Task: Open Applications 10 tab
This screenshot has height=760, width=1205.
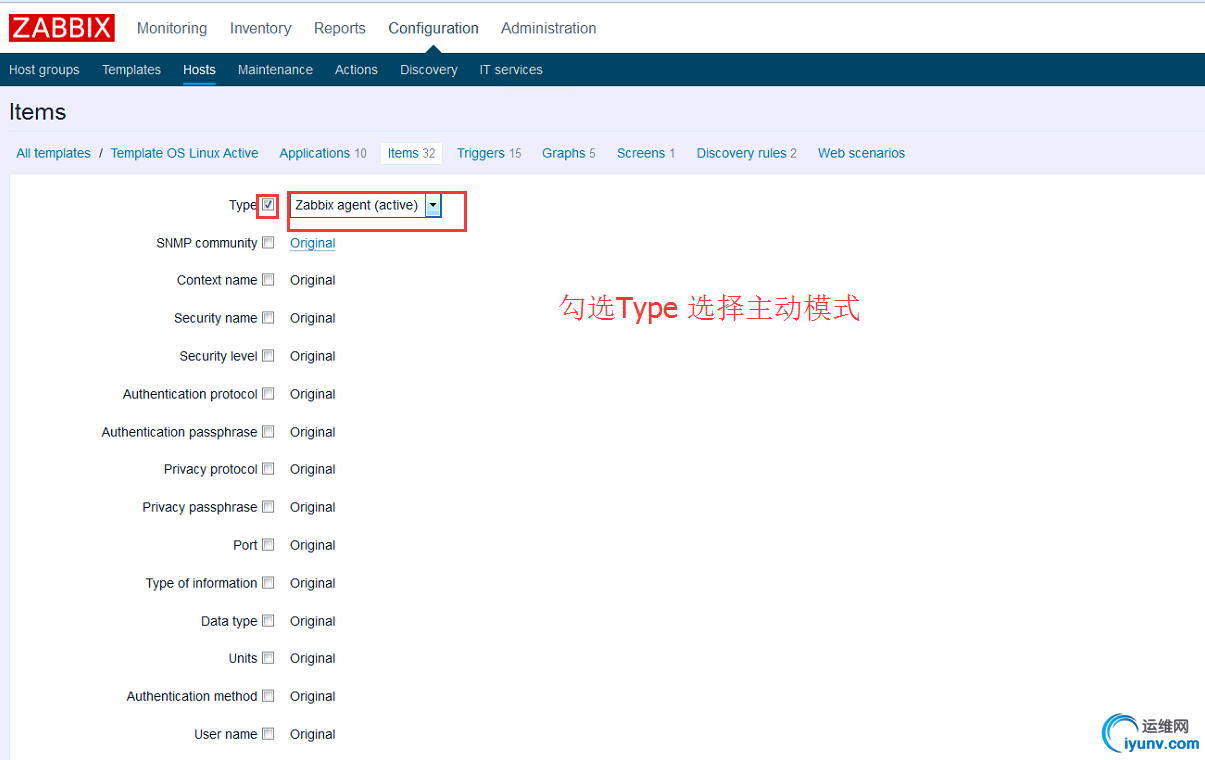Action: pyautogui.click(x=323, y=153)
